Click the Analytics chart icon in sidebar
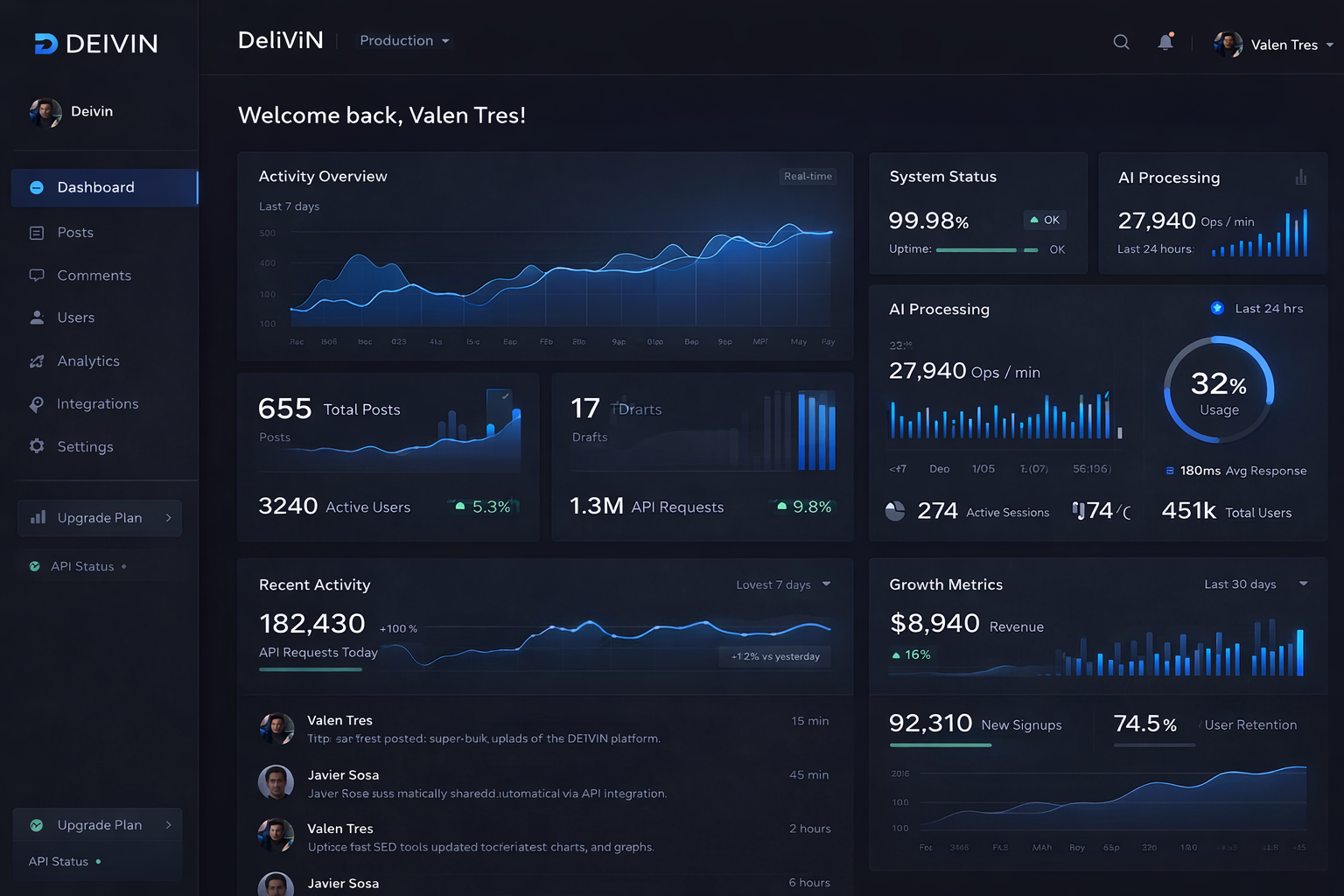 [37, 361]
